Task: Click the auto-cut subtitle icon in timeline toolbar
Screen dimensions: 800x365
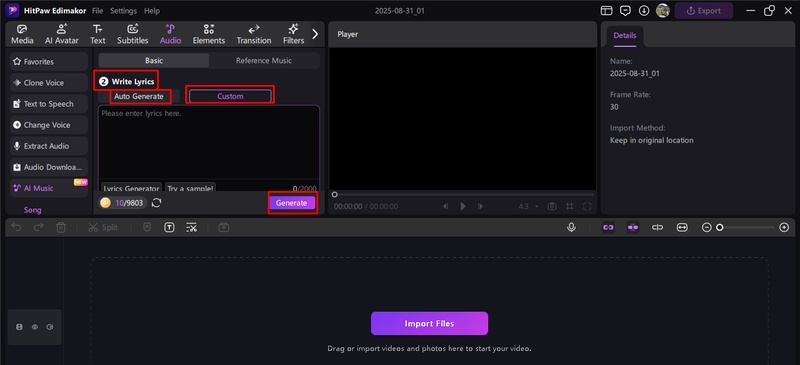Action: click(191, 228)
